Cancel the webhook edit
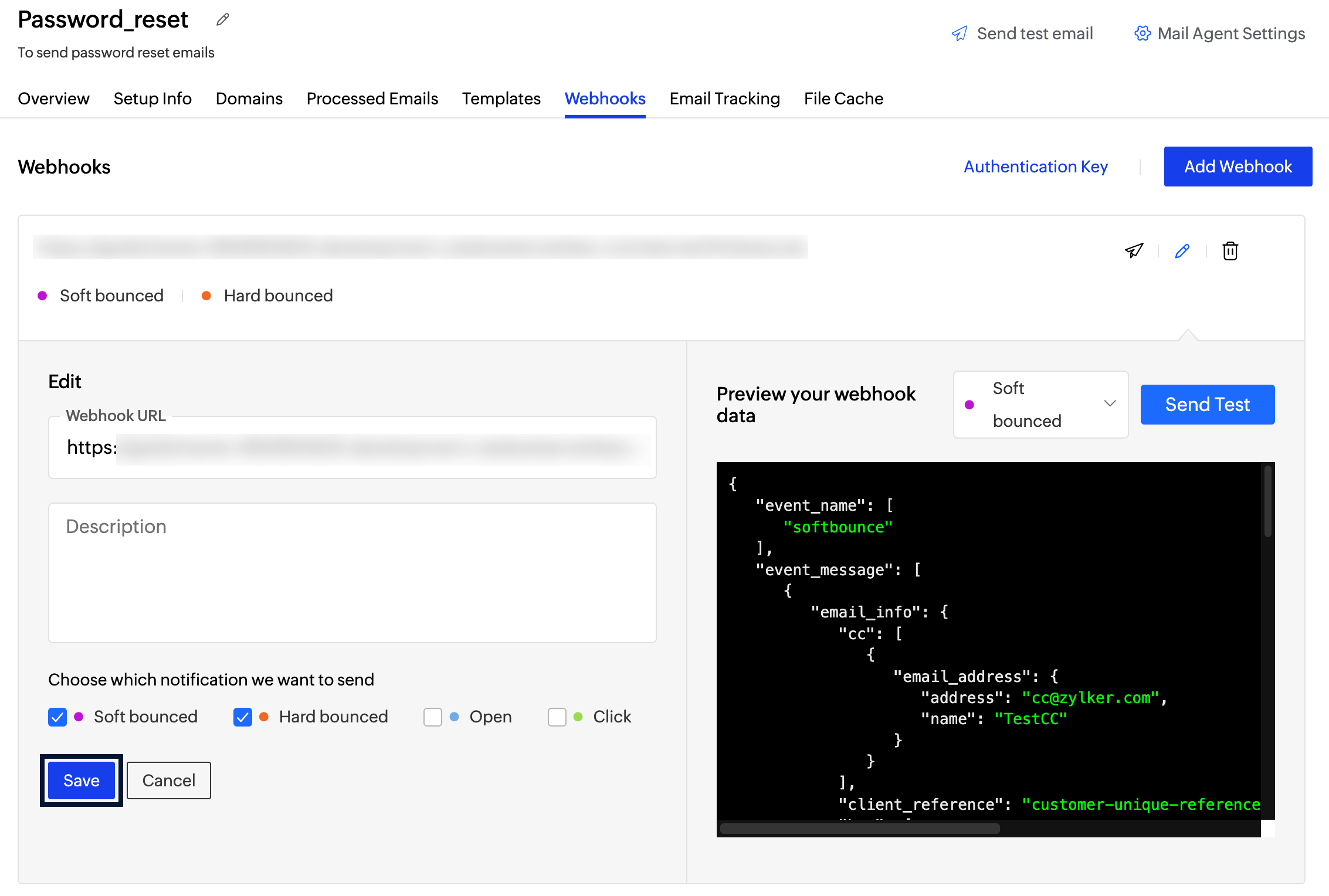1329x896 pixels. [169, 780]
